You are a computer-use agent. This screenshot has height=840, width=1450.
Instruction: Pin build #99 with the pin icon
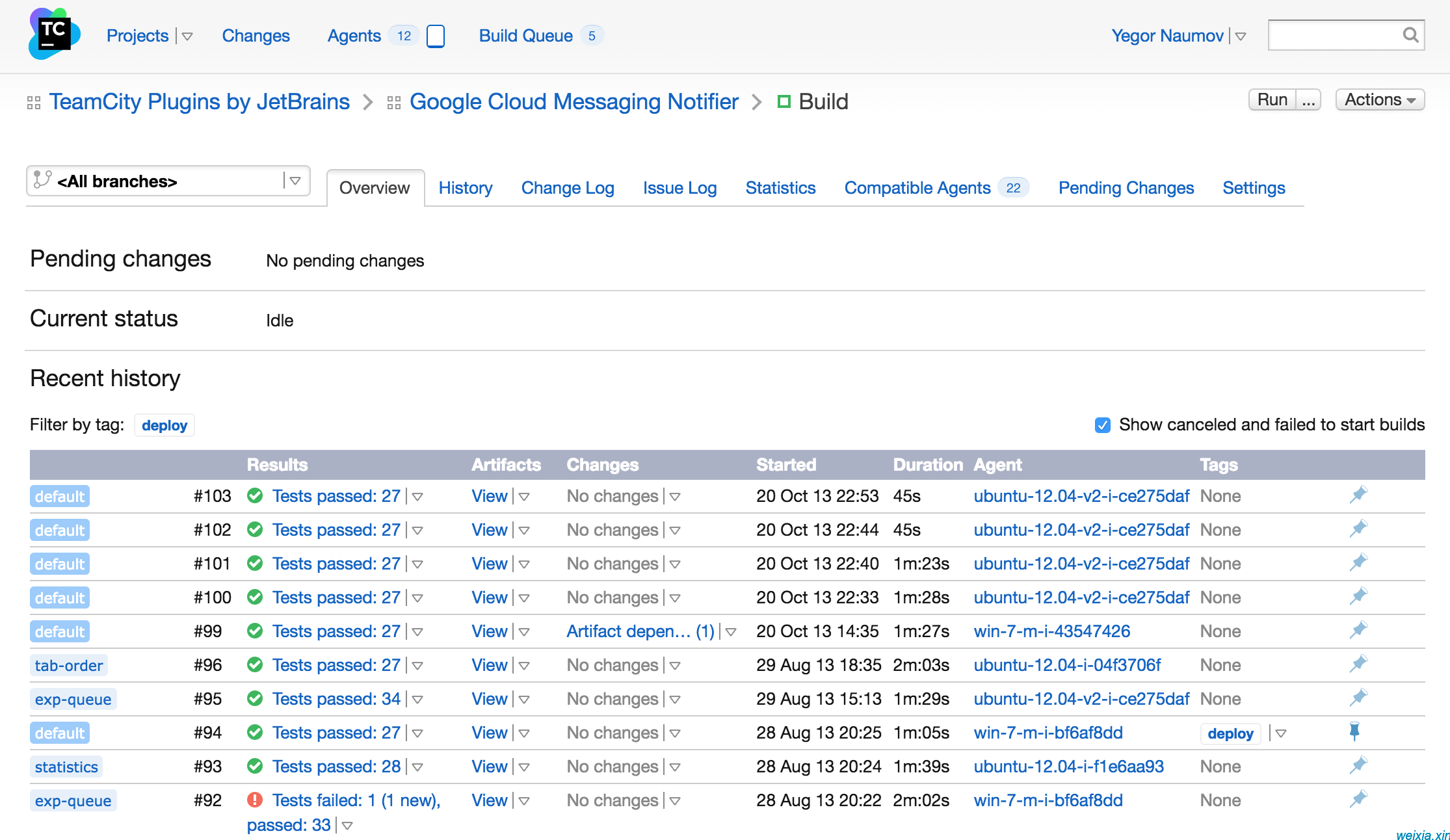pyautogui.click(x=1358, y=631)
